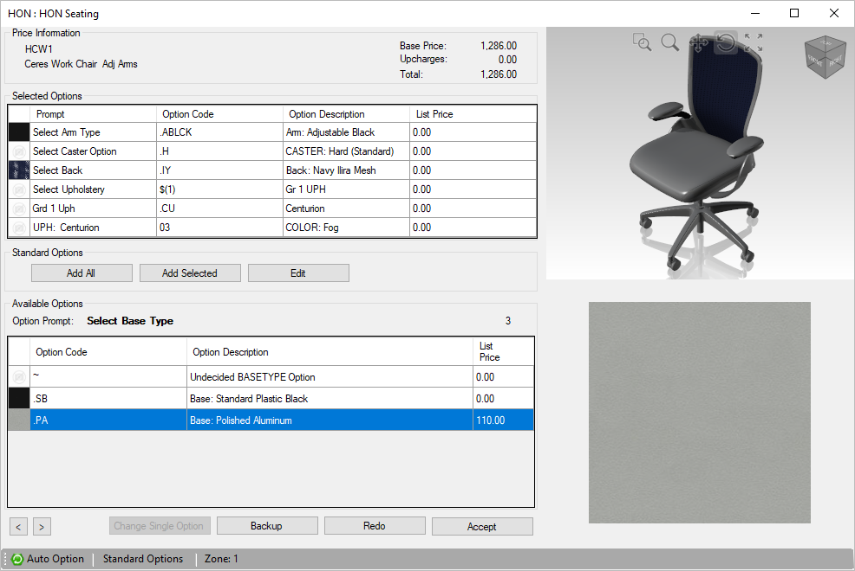The image size is (855, 571).
Task: Accept the current option selection
Action: click(x=482, y=526)
